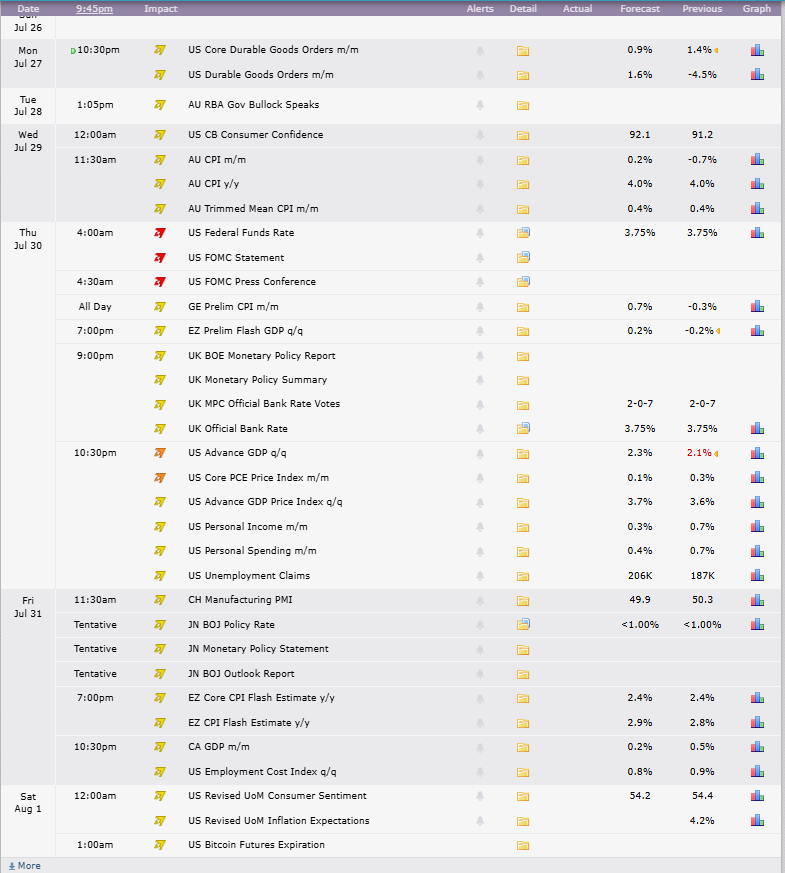Click orange impact icon for US Core PCE Price Index
This screenshot has height=873, width=785.
pos(160,478)
